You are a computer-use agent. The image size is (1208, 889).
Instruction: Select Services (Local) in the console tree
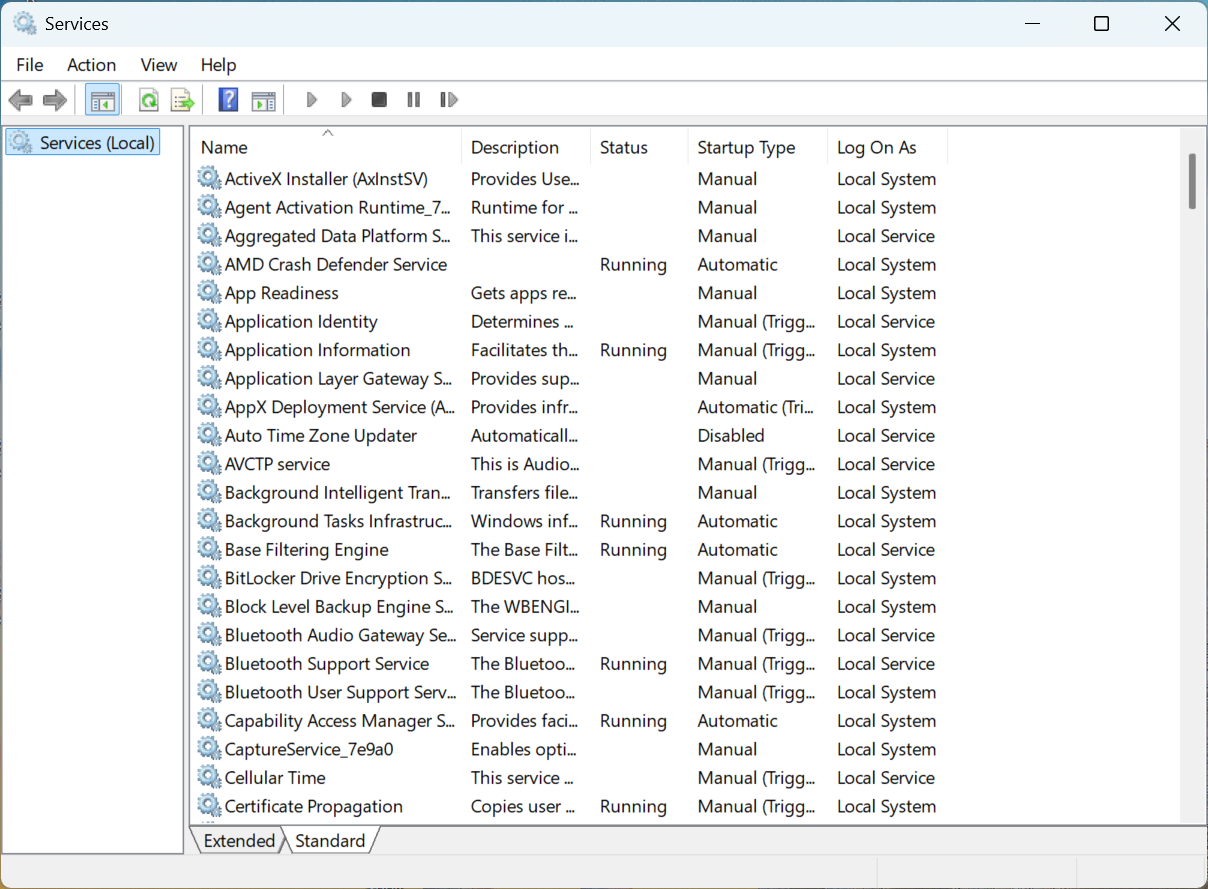pos(82,143)
